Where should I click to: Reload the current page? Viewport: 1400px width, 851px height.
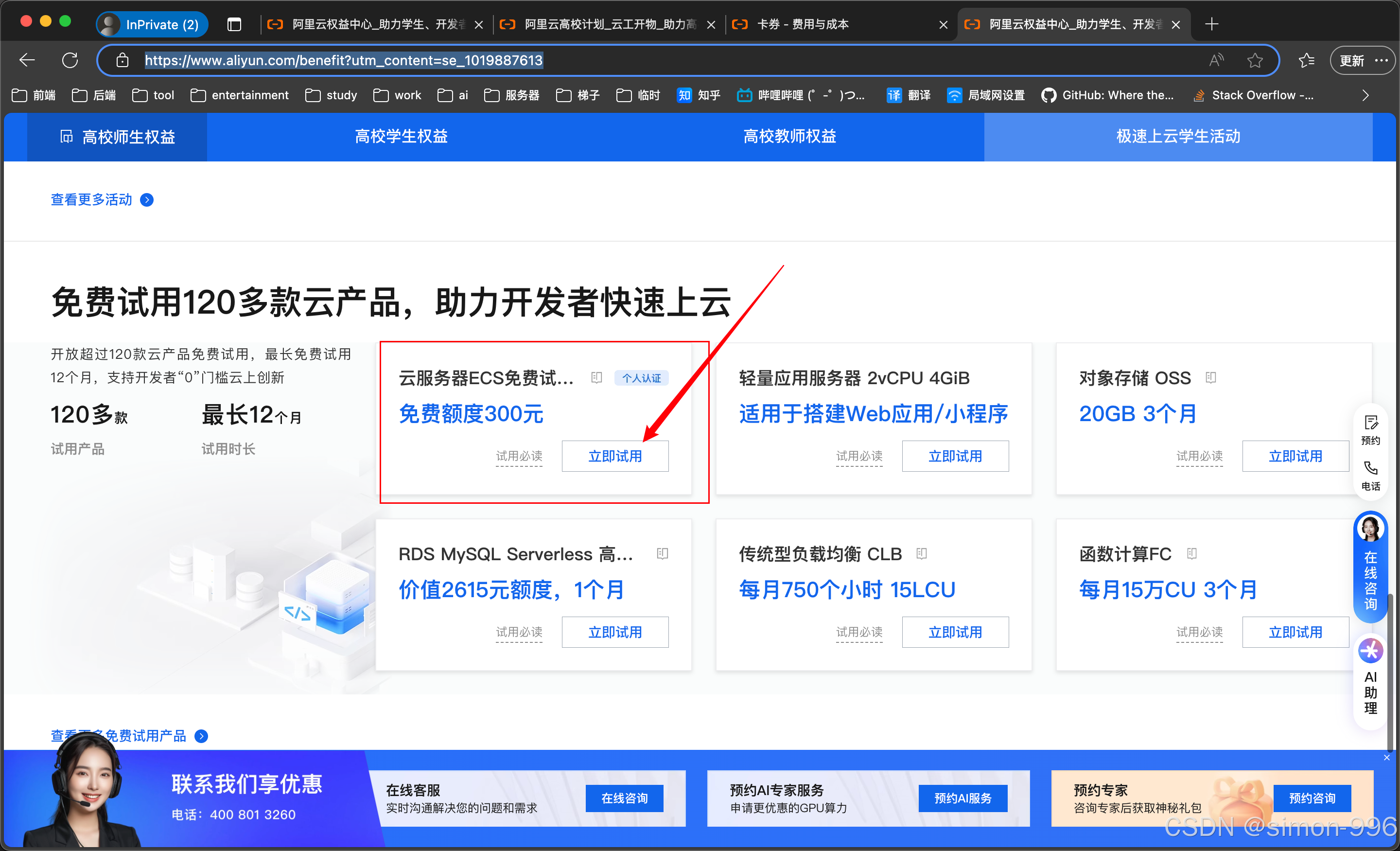pyautogui.click(x=70, y=60)
